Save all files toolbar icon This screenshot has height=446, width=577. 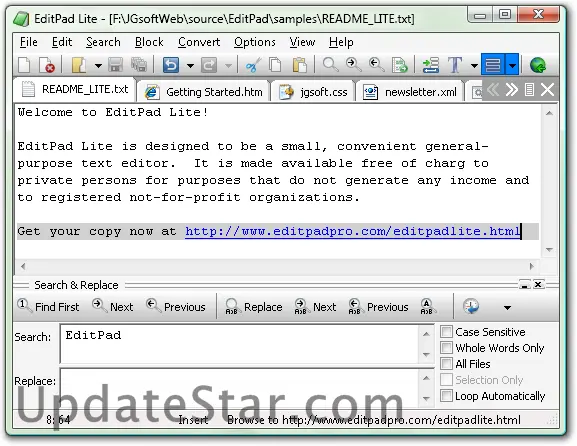[x=139, y=66]
